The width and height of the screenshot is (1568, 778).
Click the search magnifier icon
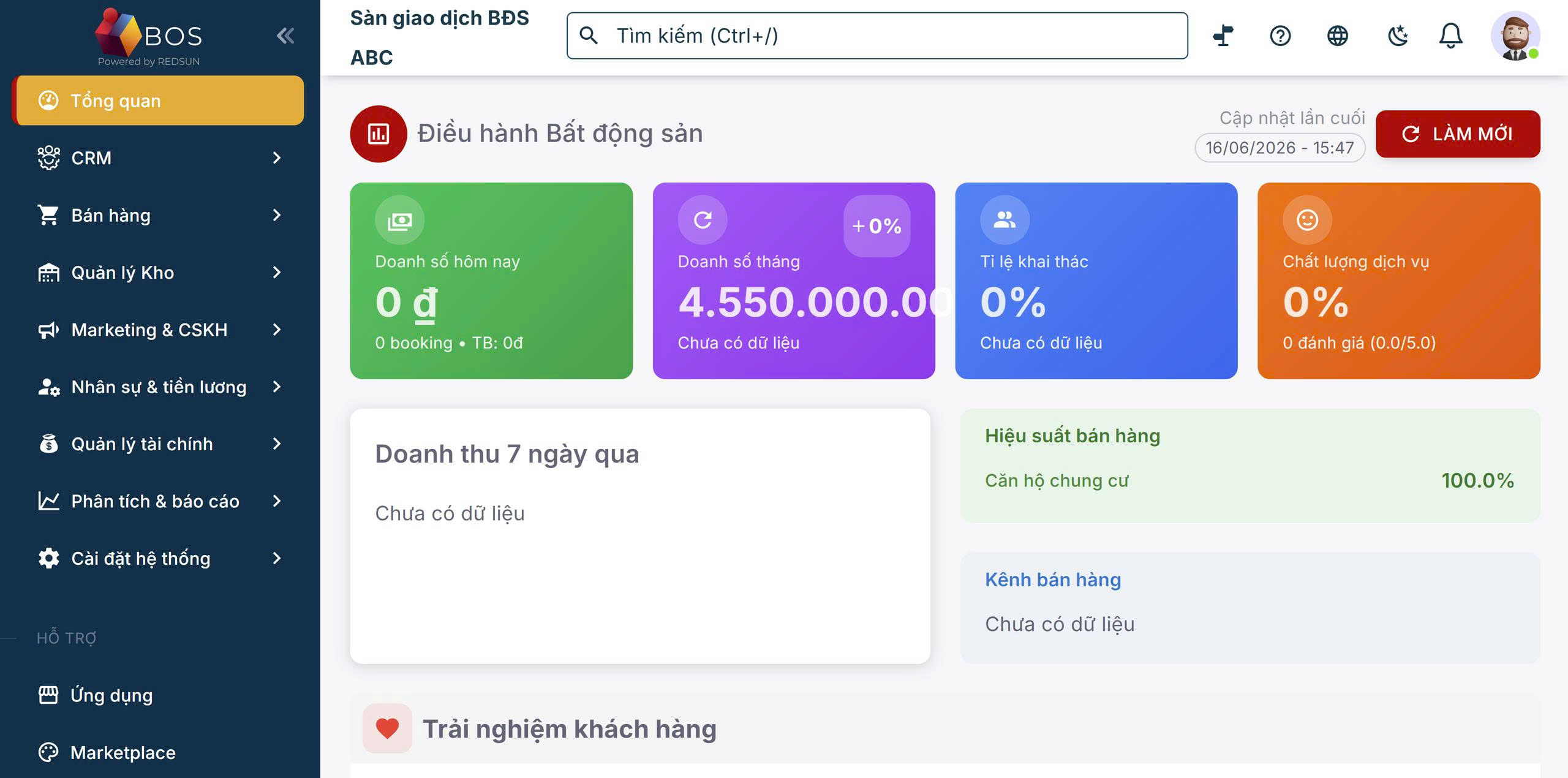(589, 36)
